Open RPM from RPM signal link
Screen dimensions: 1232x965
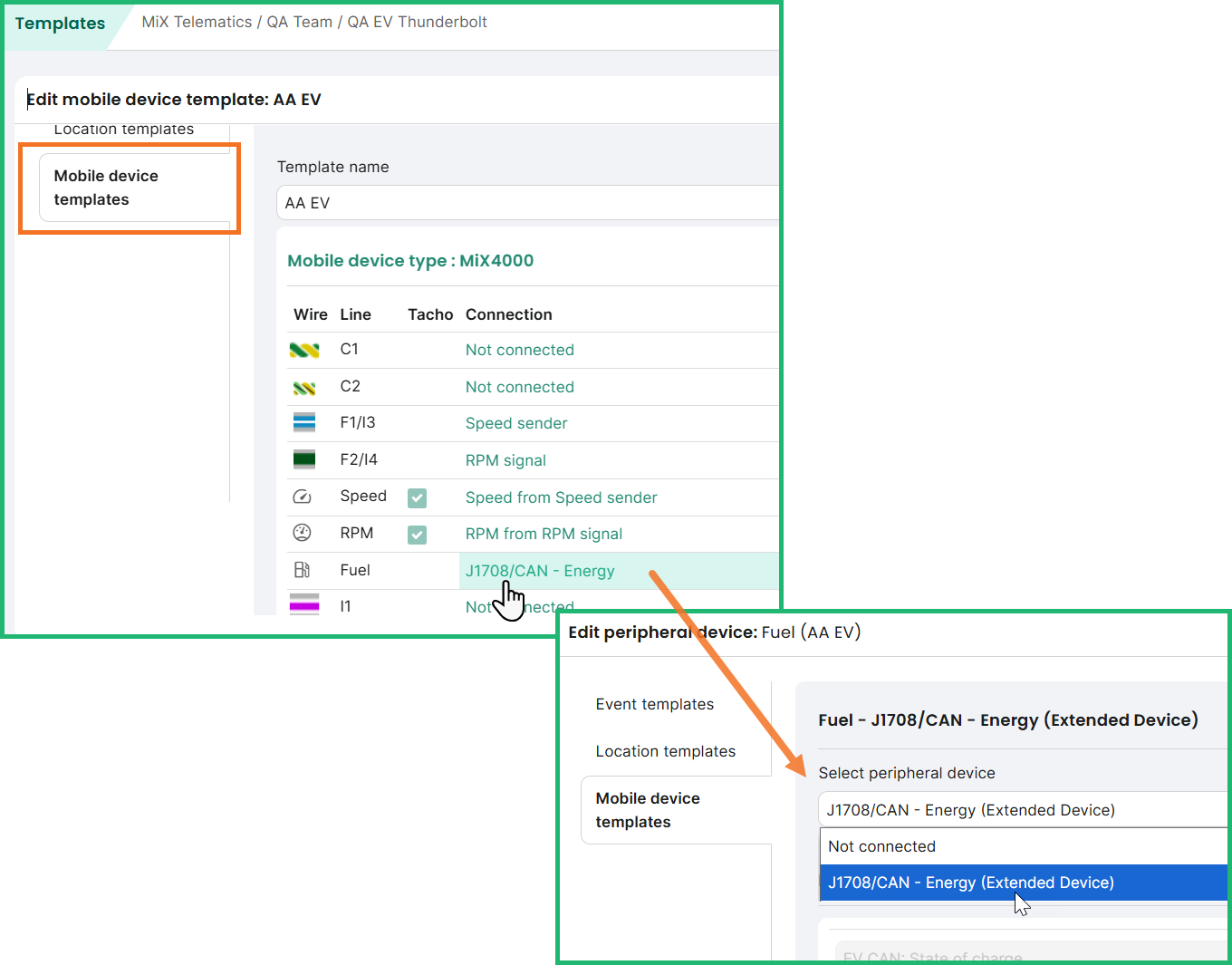pyautogui.click(x=544, y=534)
